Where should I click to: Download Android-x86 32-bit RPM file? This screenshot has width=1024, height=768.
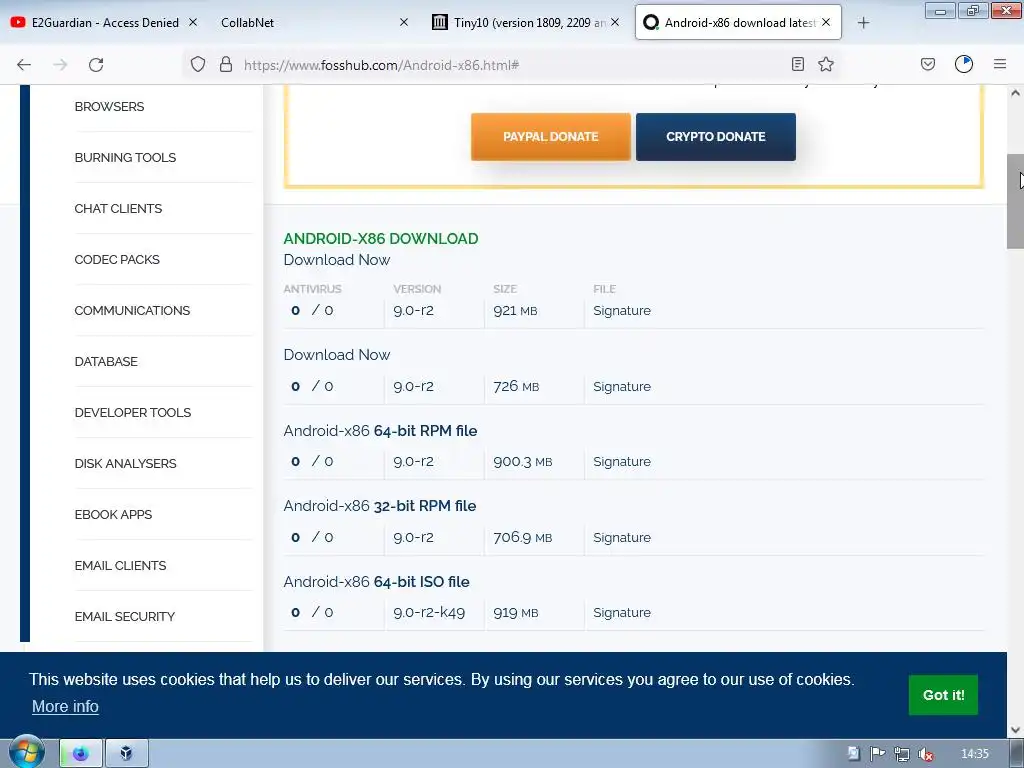(x=379, y=505)
